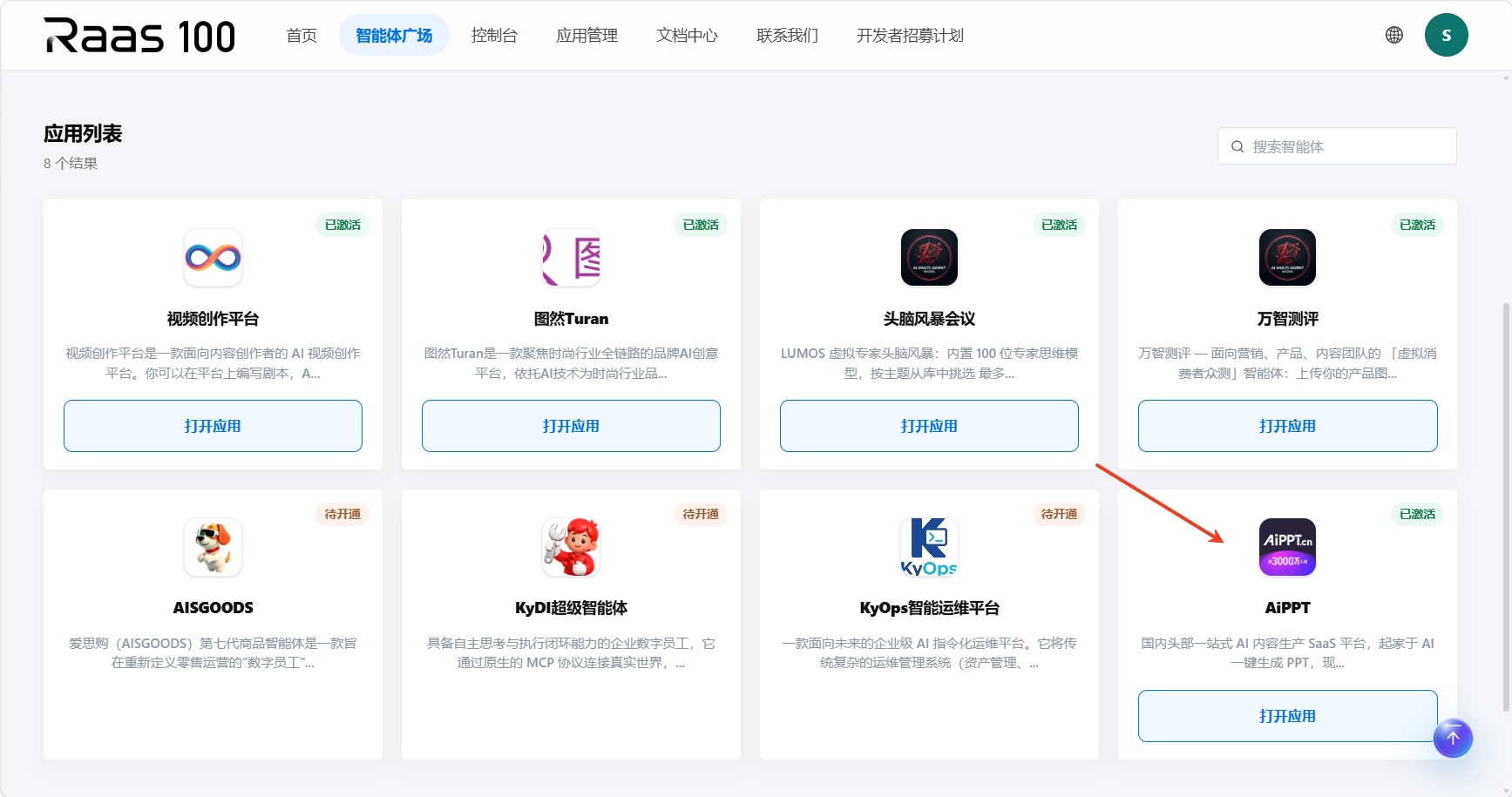
Task: Click the AiPPT app icon
Action: 1287,547
